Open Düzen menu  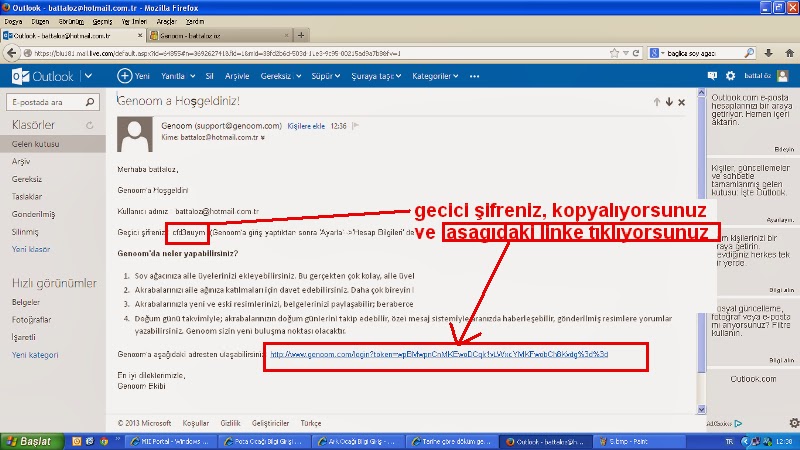coord(40,21)
